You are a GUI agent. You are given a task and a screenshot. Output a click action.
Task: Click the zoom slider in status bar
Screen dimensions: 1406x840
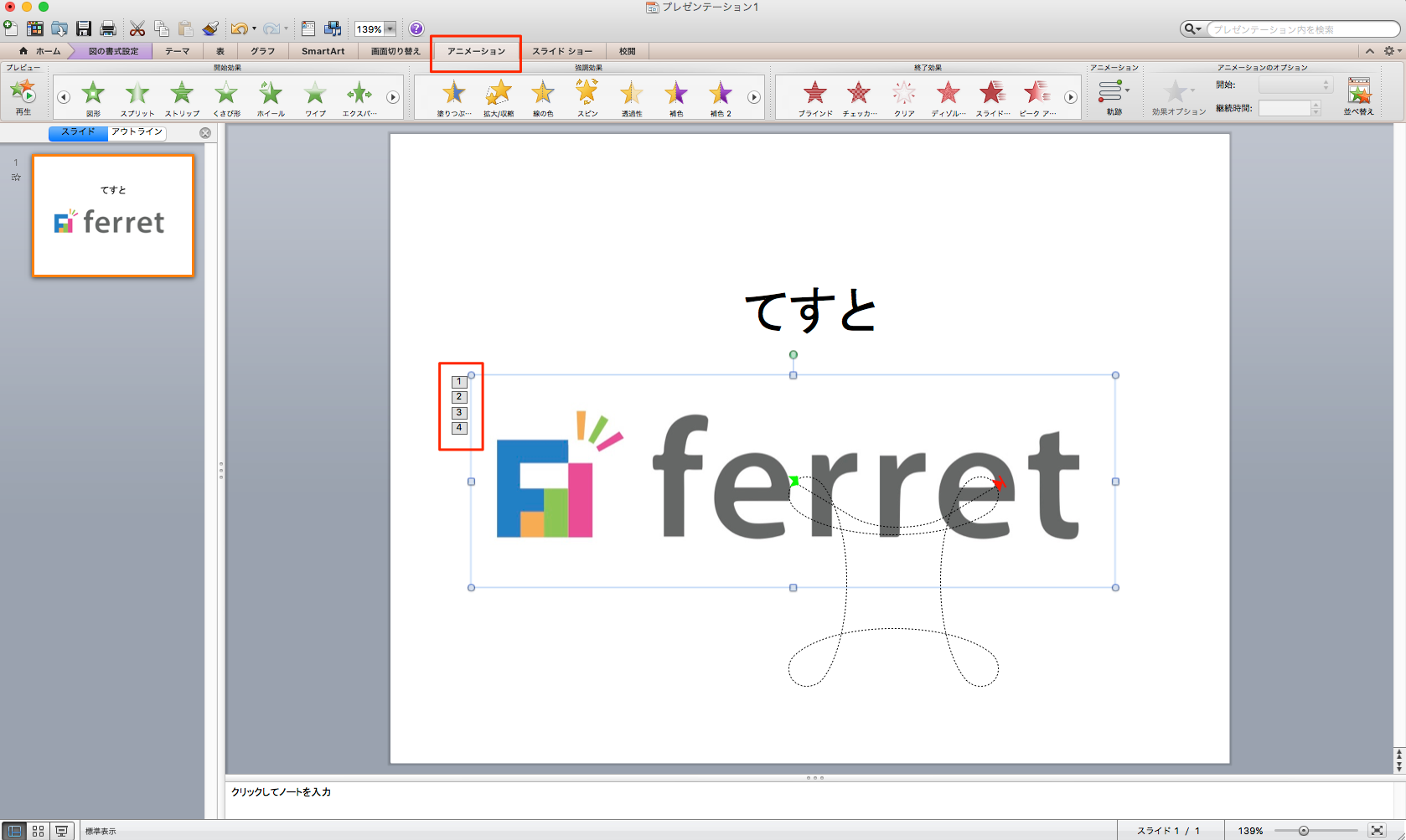[1316, 831]
